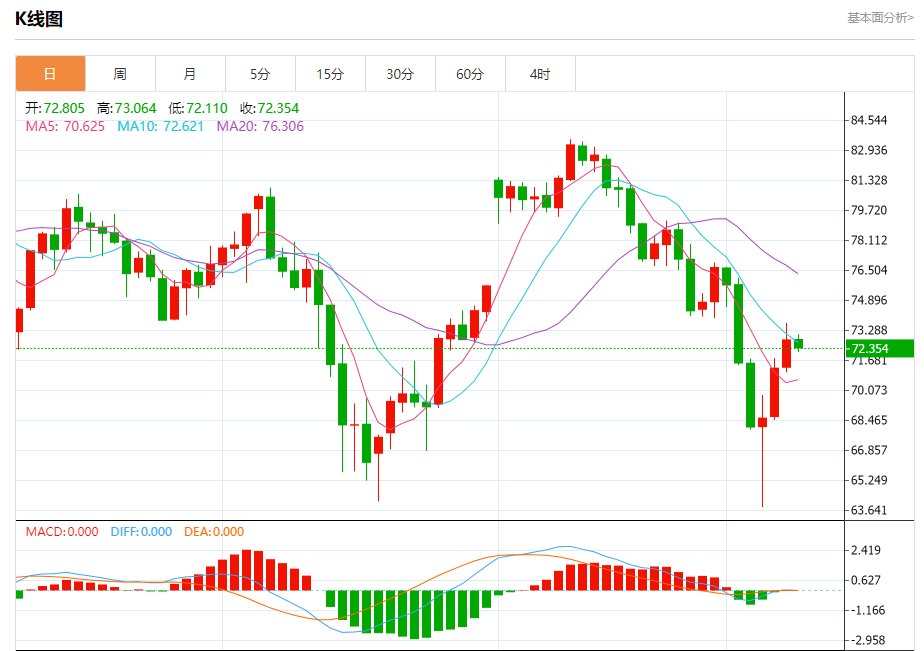Click the MA5: 70.625 legend label
Image resolution: width=924 pixels, height=651 pixels.
[65, 126]
